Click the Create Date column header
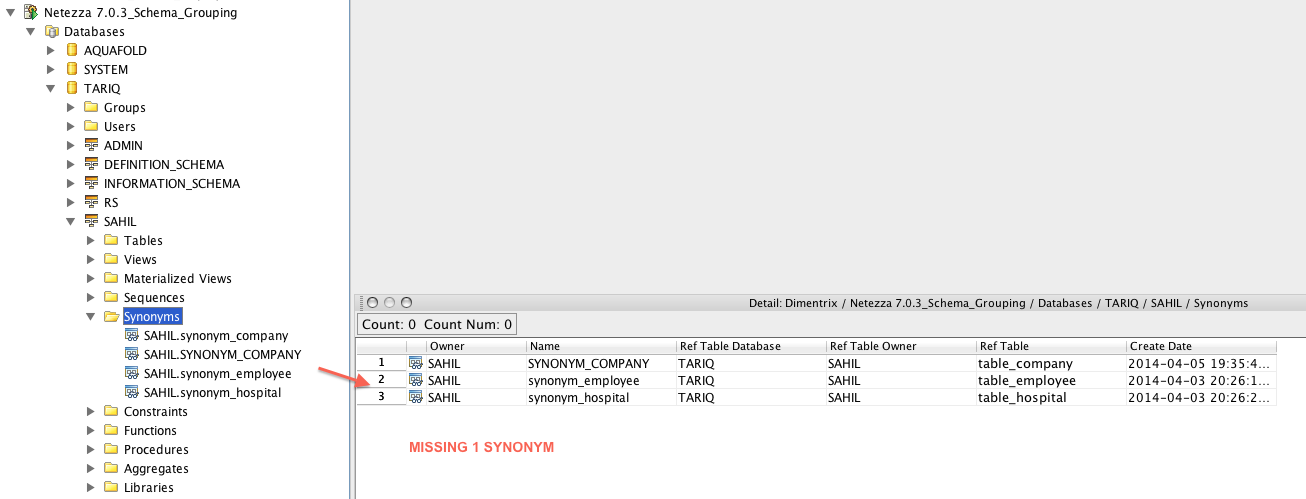This screenshot has height=499, width=1306. click(x=1200, y=346)
